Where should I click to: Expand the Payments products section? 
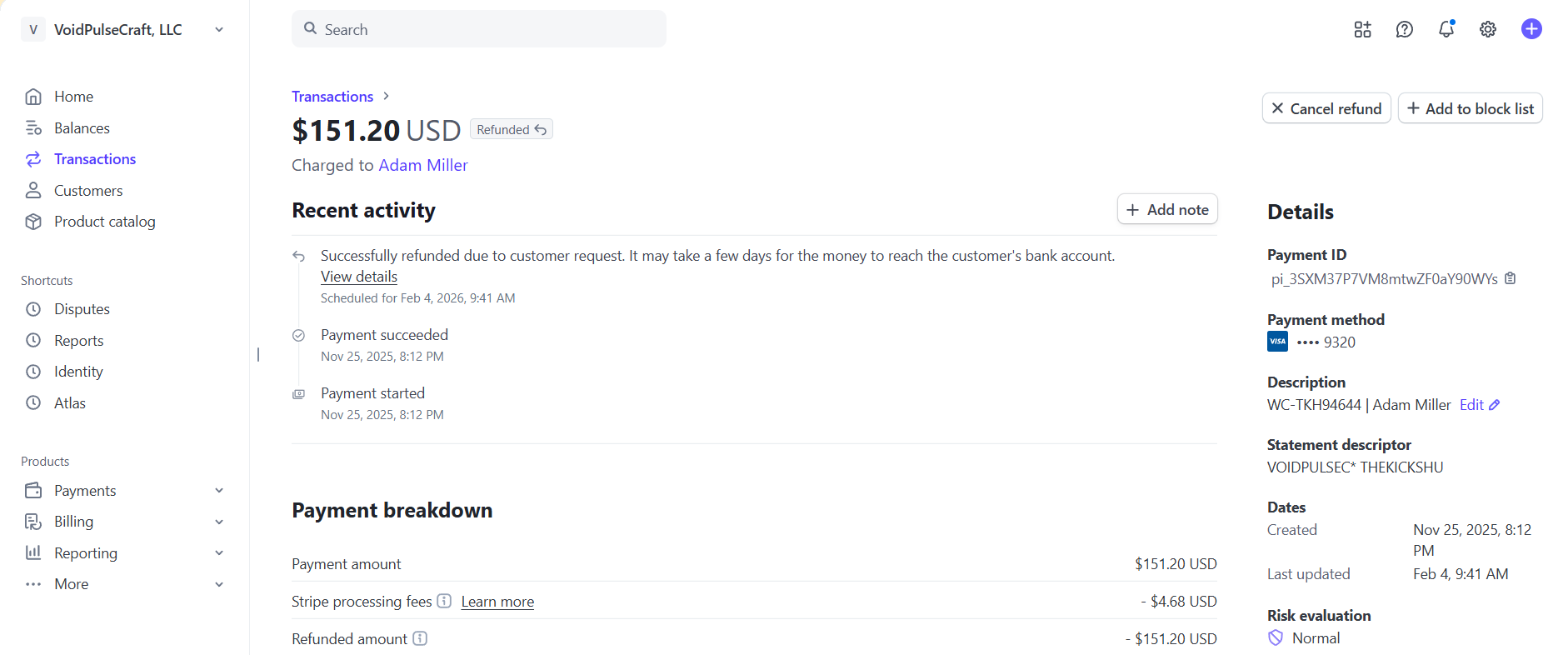[x=219, y=491]
